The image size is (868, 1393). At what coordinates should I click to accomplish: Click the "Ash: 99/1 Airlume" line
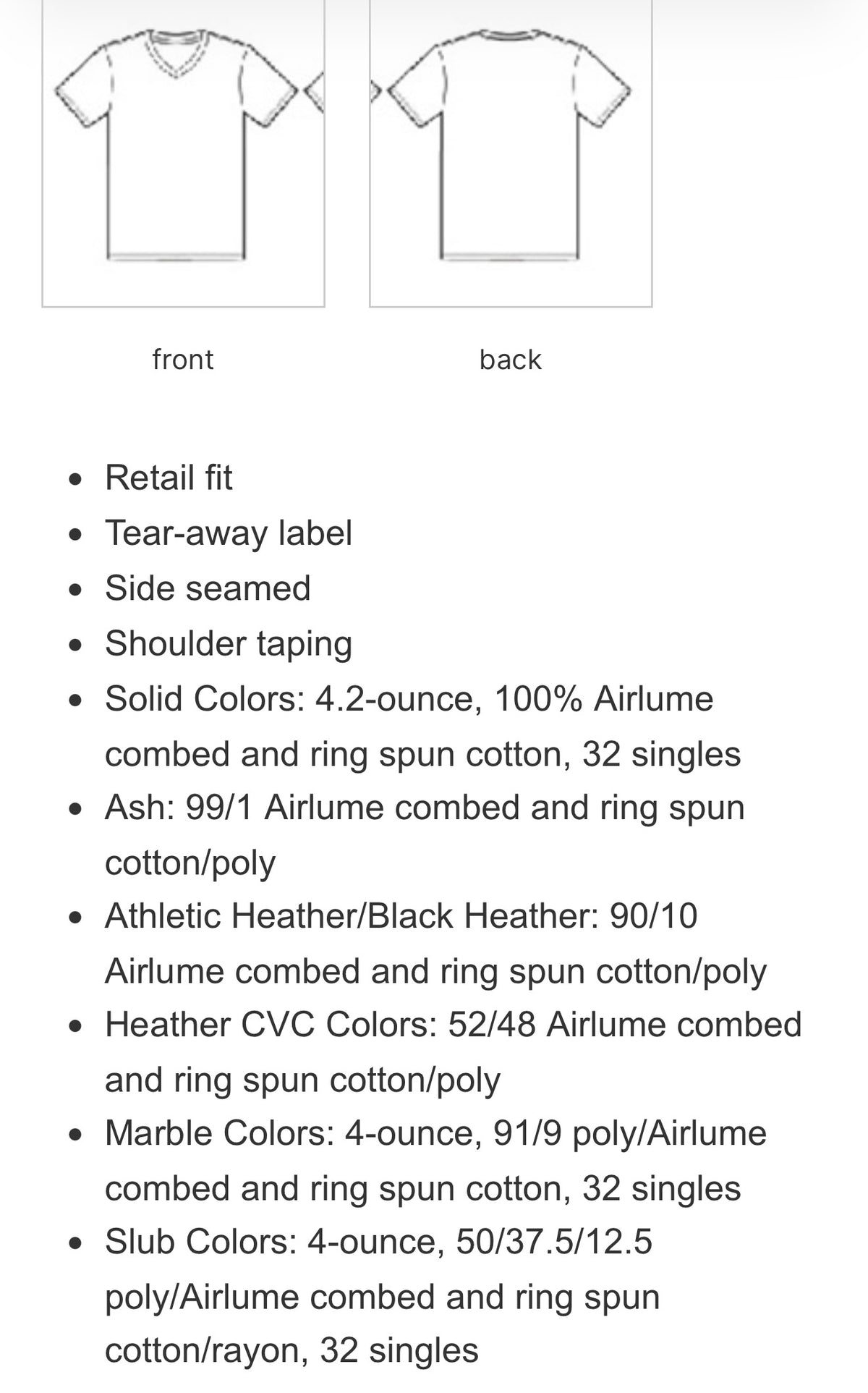425,808
